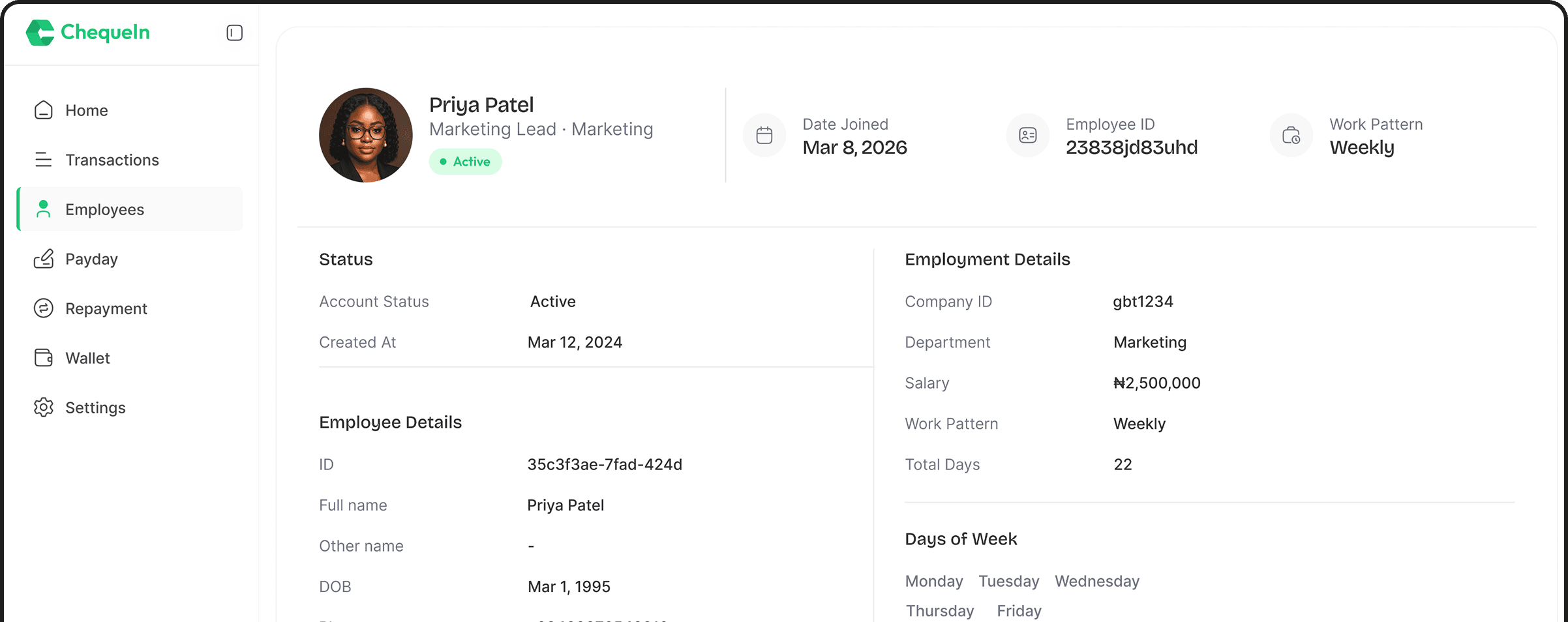Click the Employment Details heading
Image resolution: width=1568 pixels, height=622 pixels.
pyautogui.click(x=988, y=259)
